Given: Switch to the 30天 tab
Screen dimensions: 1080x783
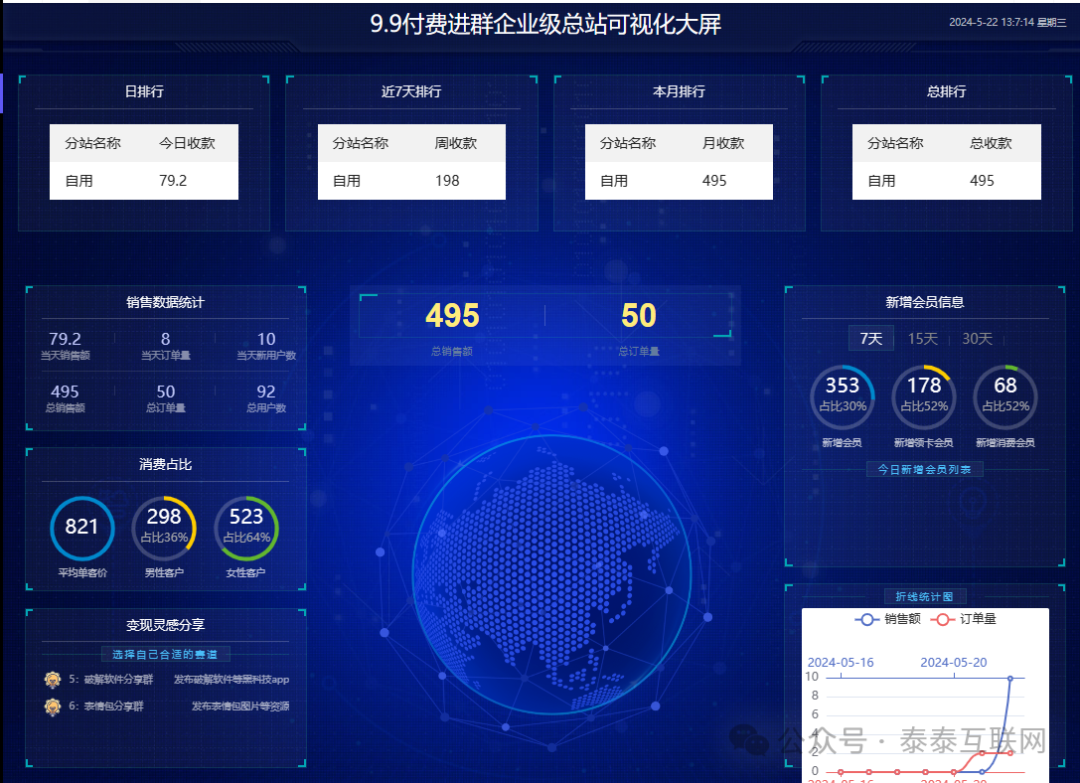Looking at the screenshot, I should 977,338.
